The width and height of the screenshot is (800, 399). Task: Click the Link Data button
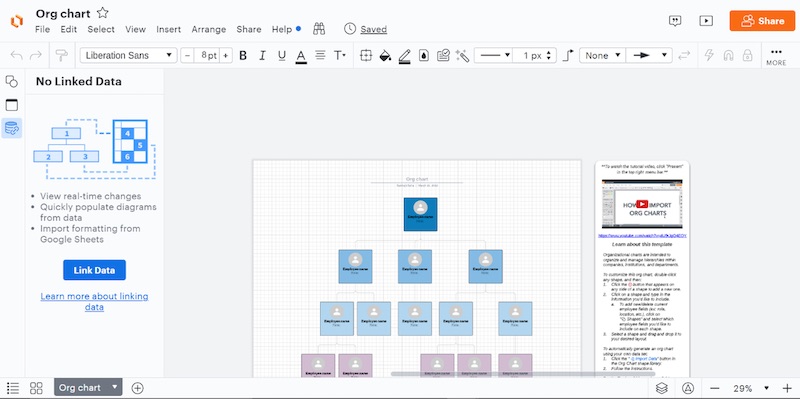[94, 270]
